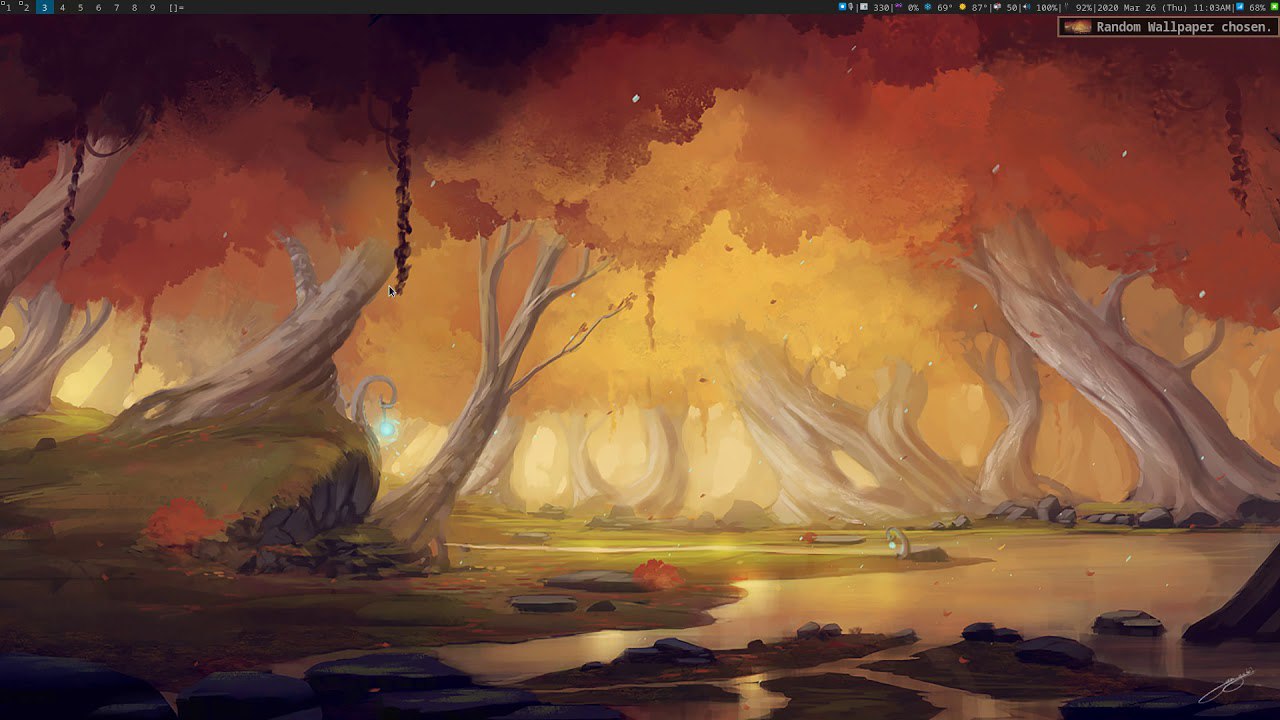Click the "330" package count text
The width and height of the screenshot is (1280, 720).
[881, 7]
